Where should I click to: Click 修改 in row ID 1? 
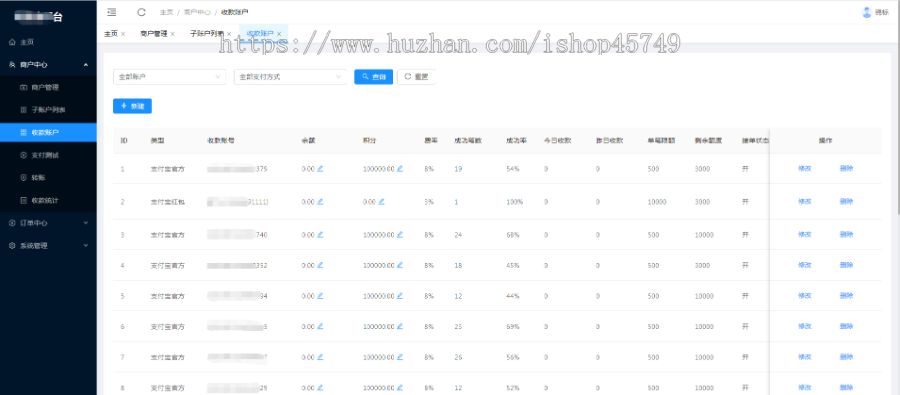pos(805,169)
